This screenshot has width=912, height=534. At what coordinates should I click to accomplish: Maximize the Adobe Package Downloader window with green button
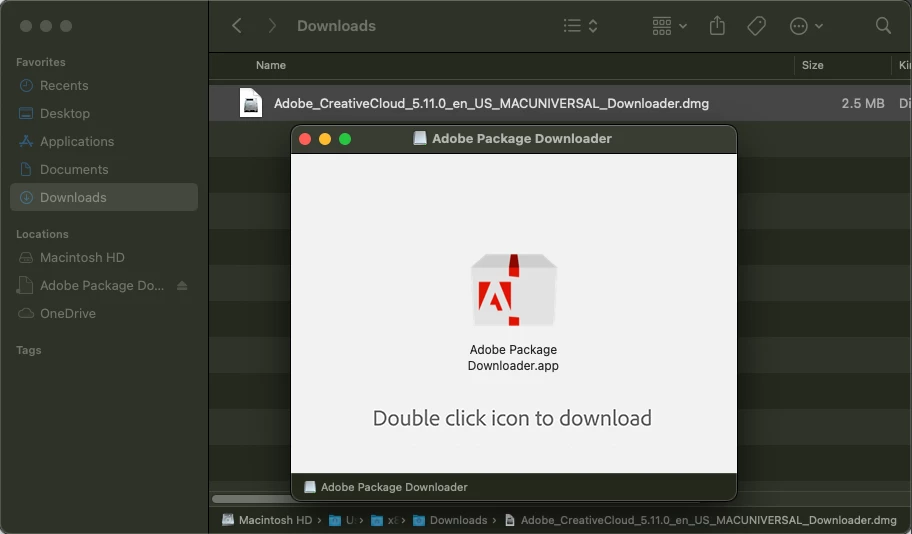(345, 139)
